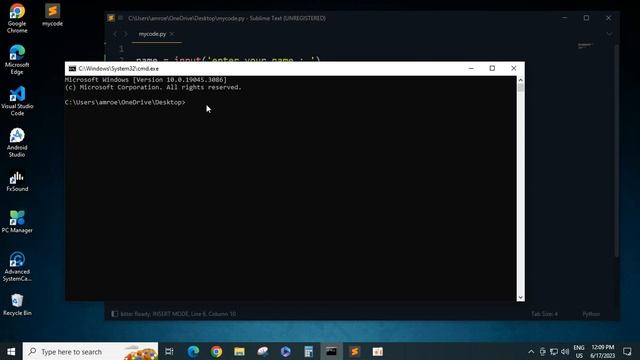
Task: Click the taskbar search box
Action: point(90,351)
